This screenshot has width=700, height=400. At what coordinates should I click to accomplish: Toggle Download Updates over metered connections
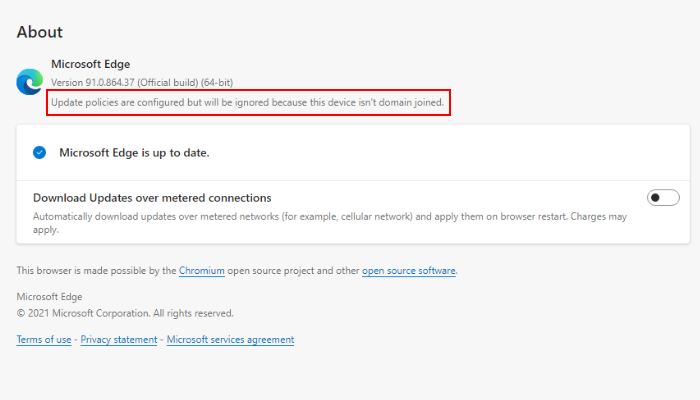click(x=663, y=198)
